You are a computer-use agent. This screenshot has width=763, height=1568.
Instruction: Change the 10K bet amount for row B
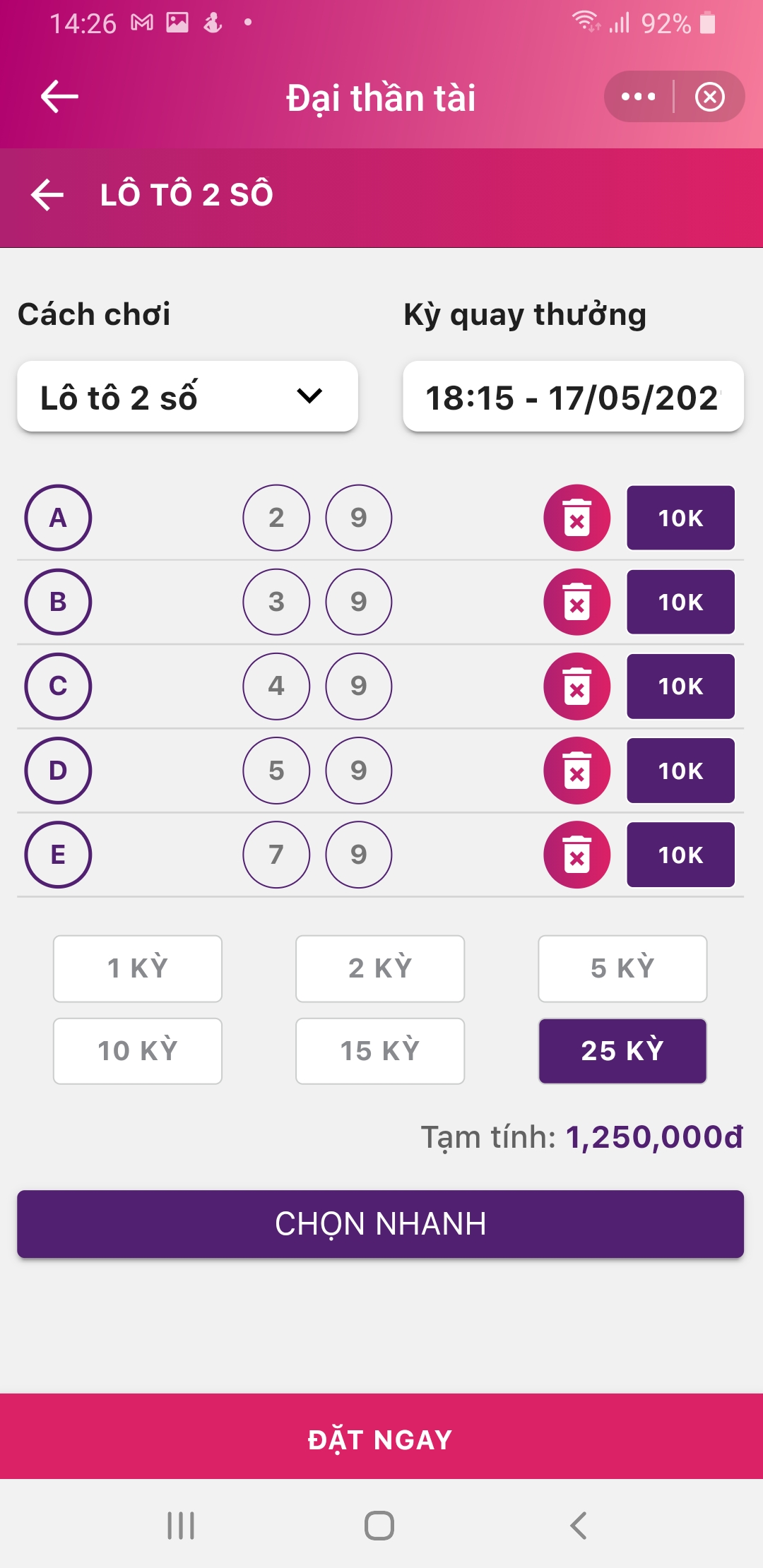(x=680, y=602)
